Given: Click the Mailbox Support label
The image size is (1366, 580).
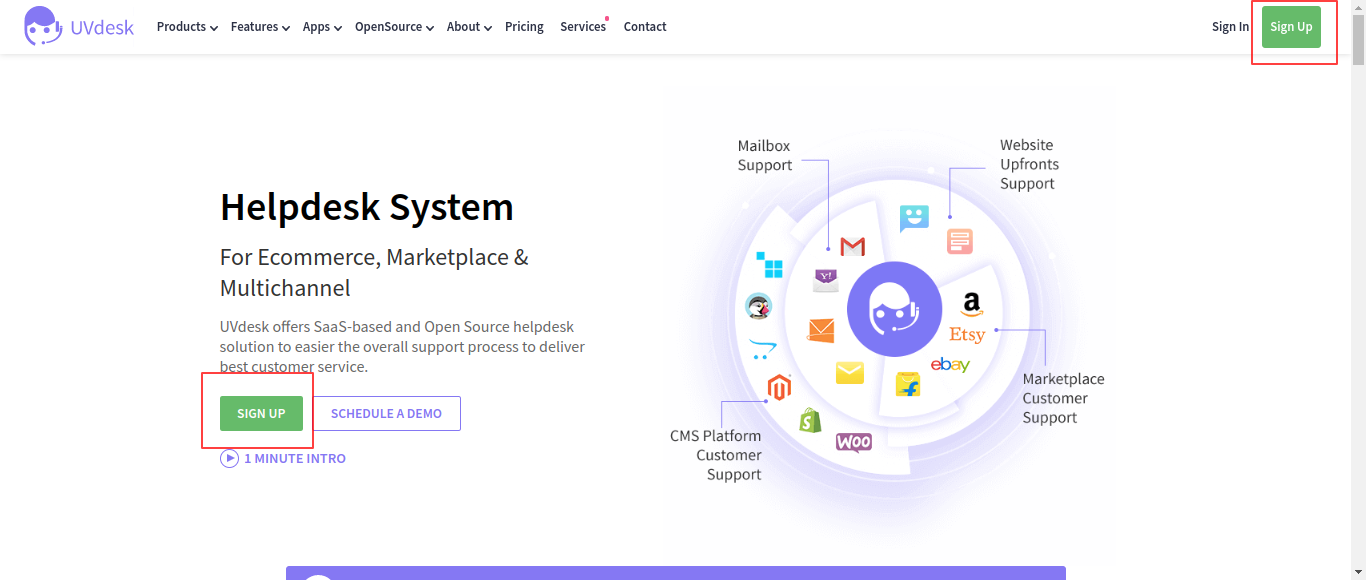Looking at the screenshot, I should (765, 155).
